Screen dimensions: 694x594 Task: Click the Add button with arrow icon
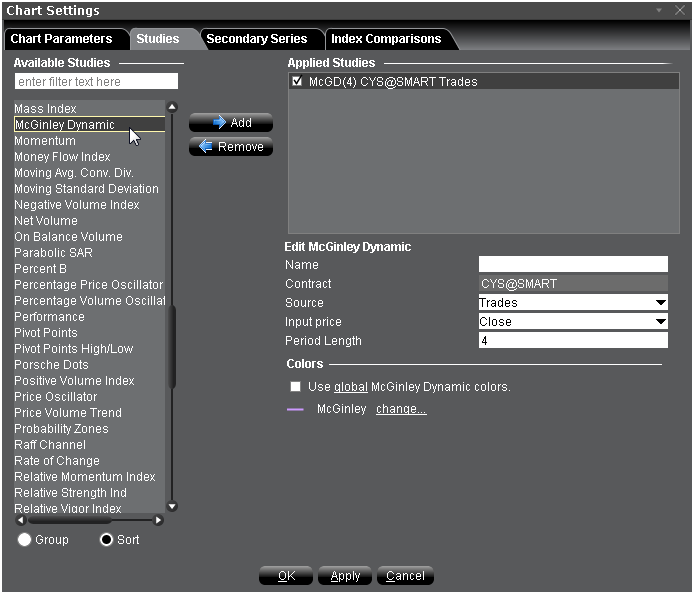click(230, 123)
